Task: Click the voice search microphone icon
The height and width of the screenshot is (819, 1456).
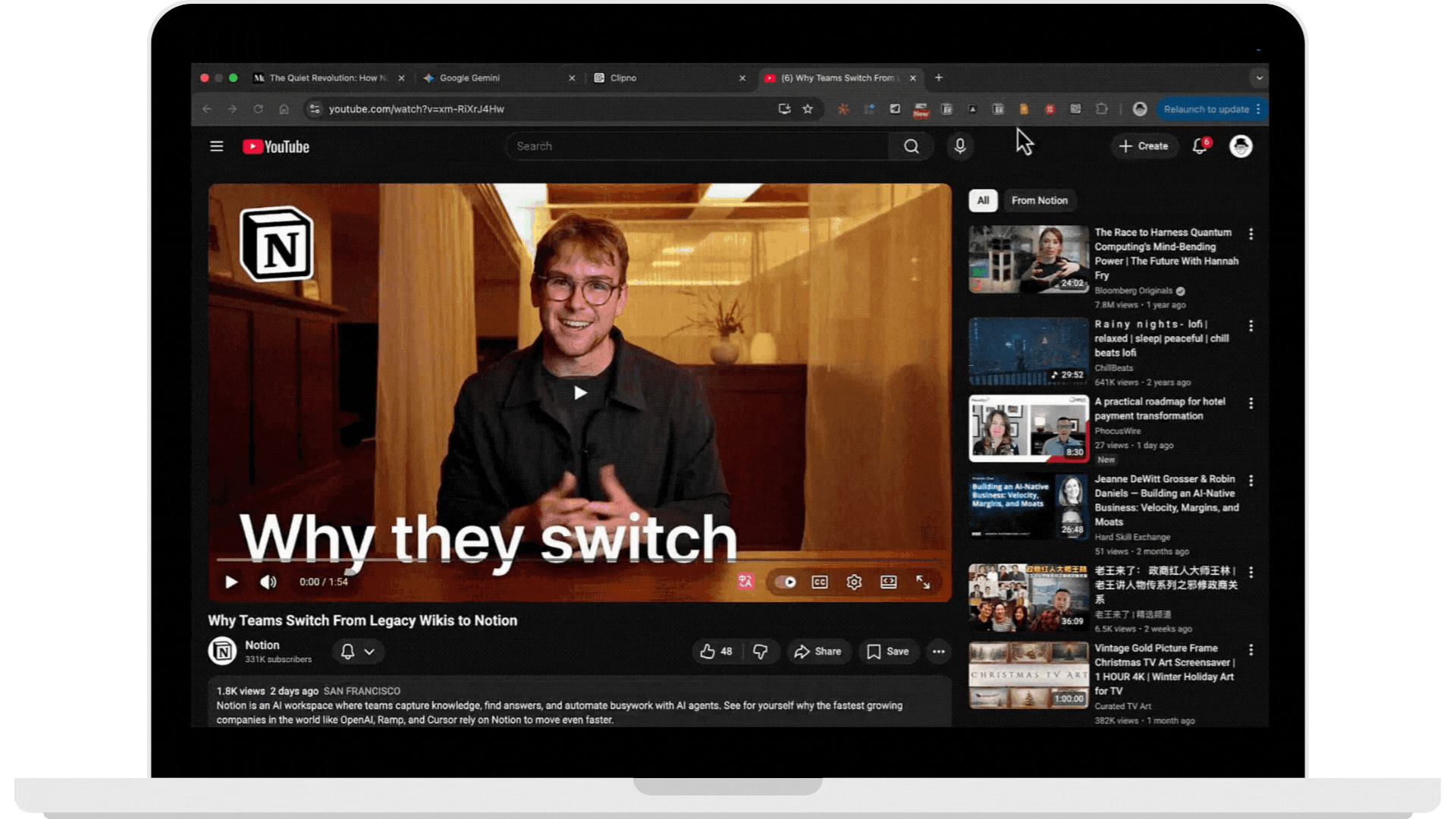Action: tap(959, 146)
